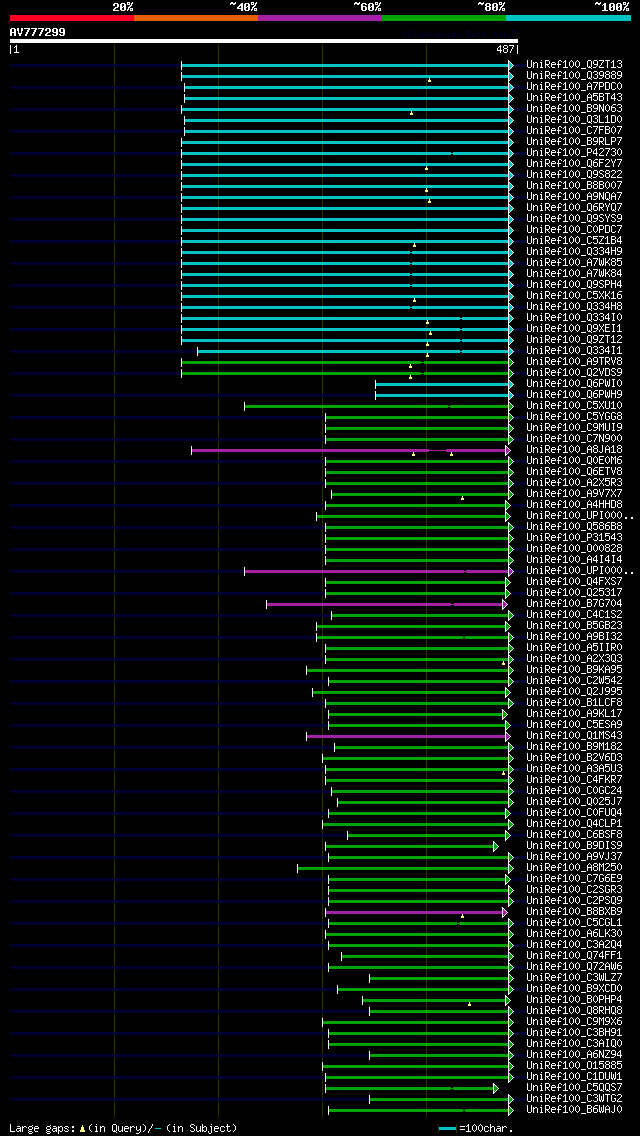Click the UniRef100_Q2J995 label
The width and height of the screenshot is (640, 1136).
(x=575, y=692)
